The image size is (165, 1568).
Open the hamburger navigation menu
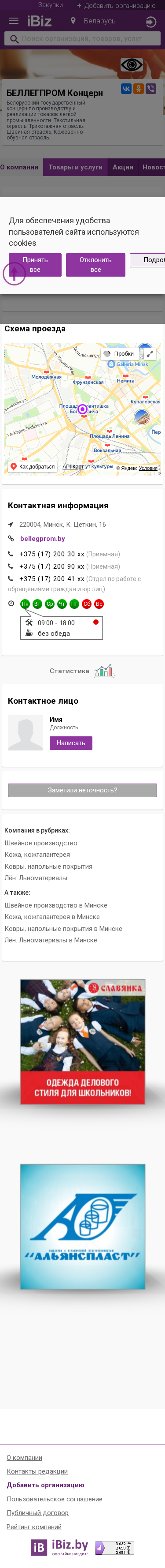click(13, 21)
